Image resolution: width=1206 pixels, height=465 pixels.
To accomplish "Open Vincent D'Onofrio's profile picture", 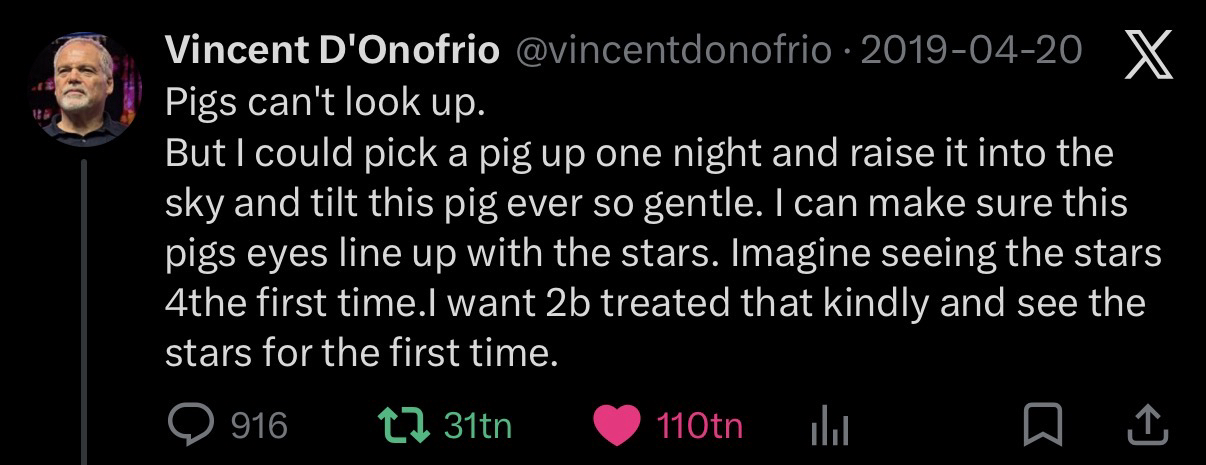I will pos(85,90).
